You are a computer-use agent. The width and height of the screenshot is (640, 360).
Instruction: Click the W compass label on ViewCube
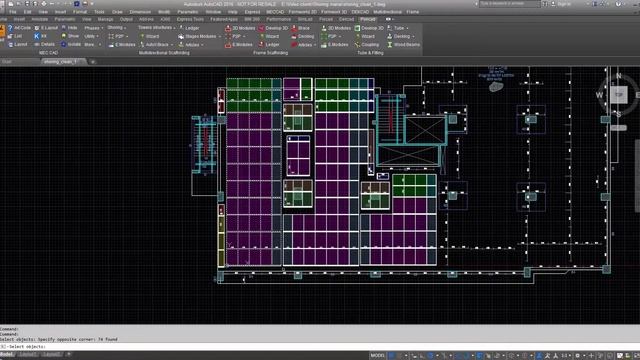tap(599, 95)
